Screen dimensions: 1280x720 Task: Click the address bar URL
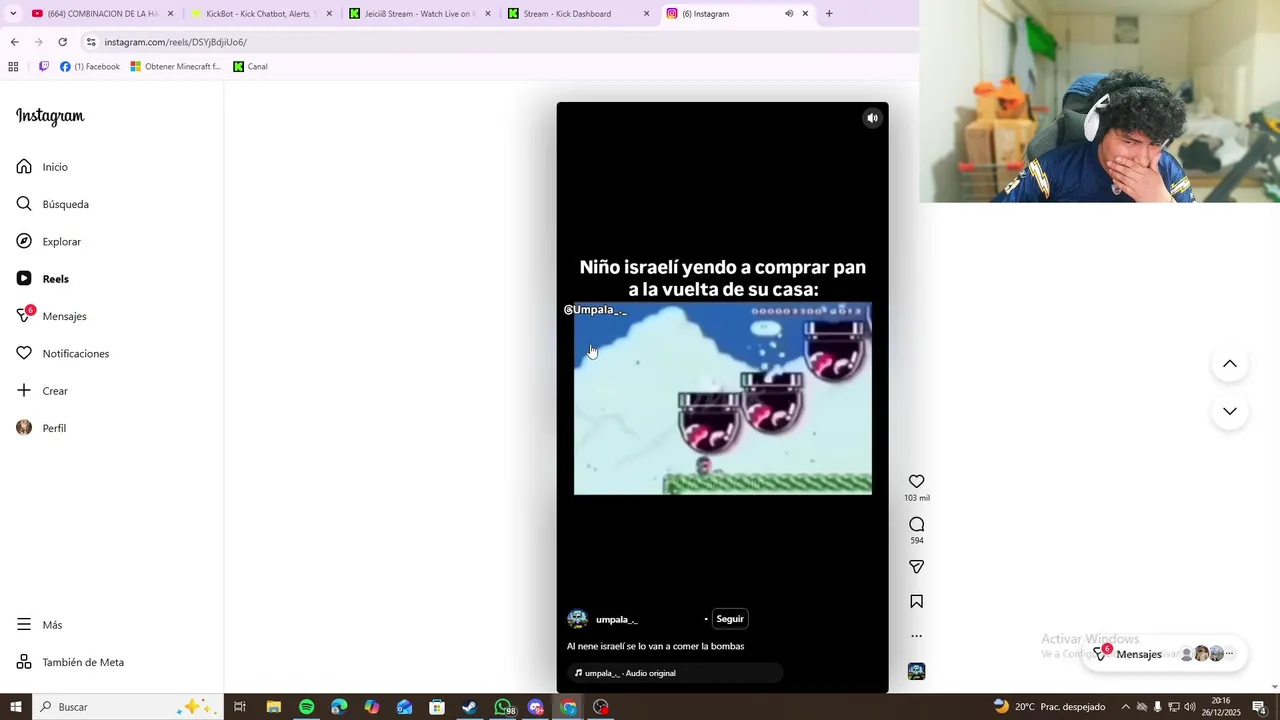[x=176, y=42]
